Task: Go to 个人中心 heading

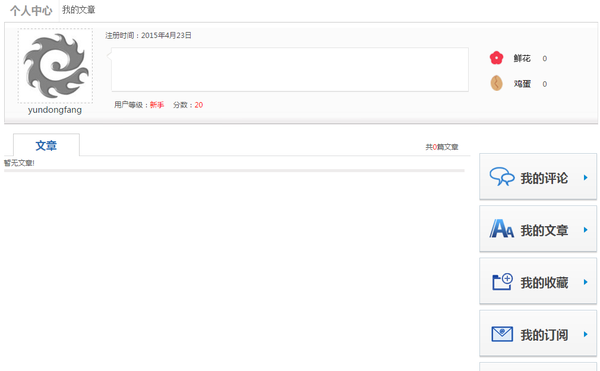Action: (31, 11)
